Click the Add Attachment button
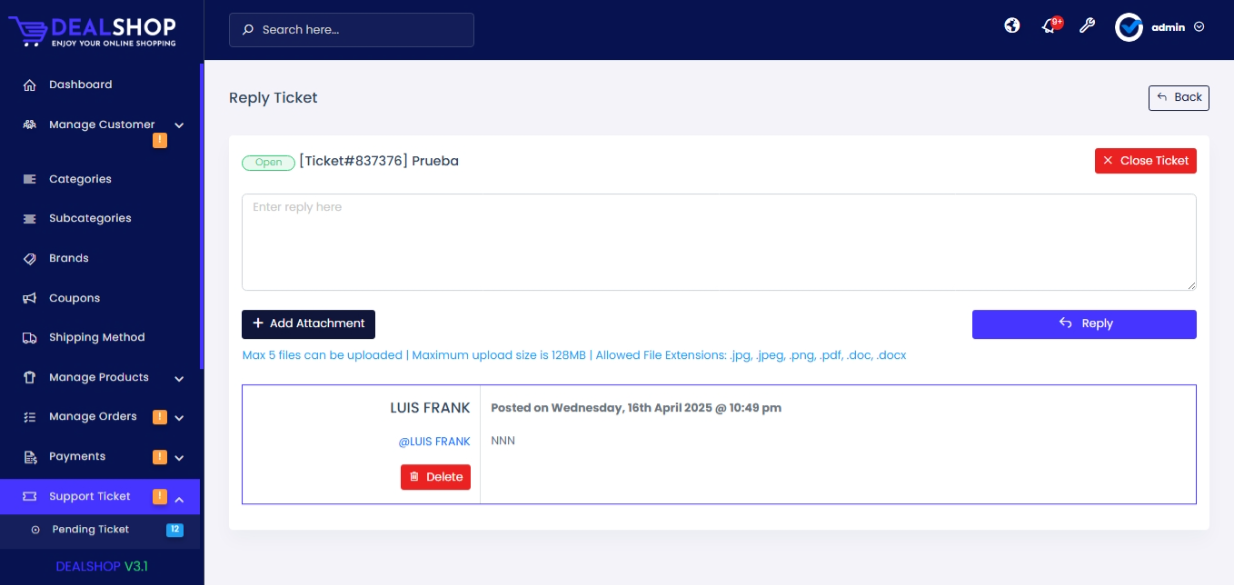The image size is (1234, 585). (308, 324)
